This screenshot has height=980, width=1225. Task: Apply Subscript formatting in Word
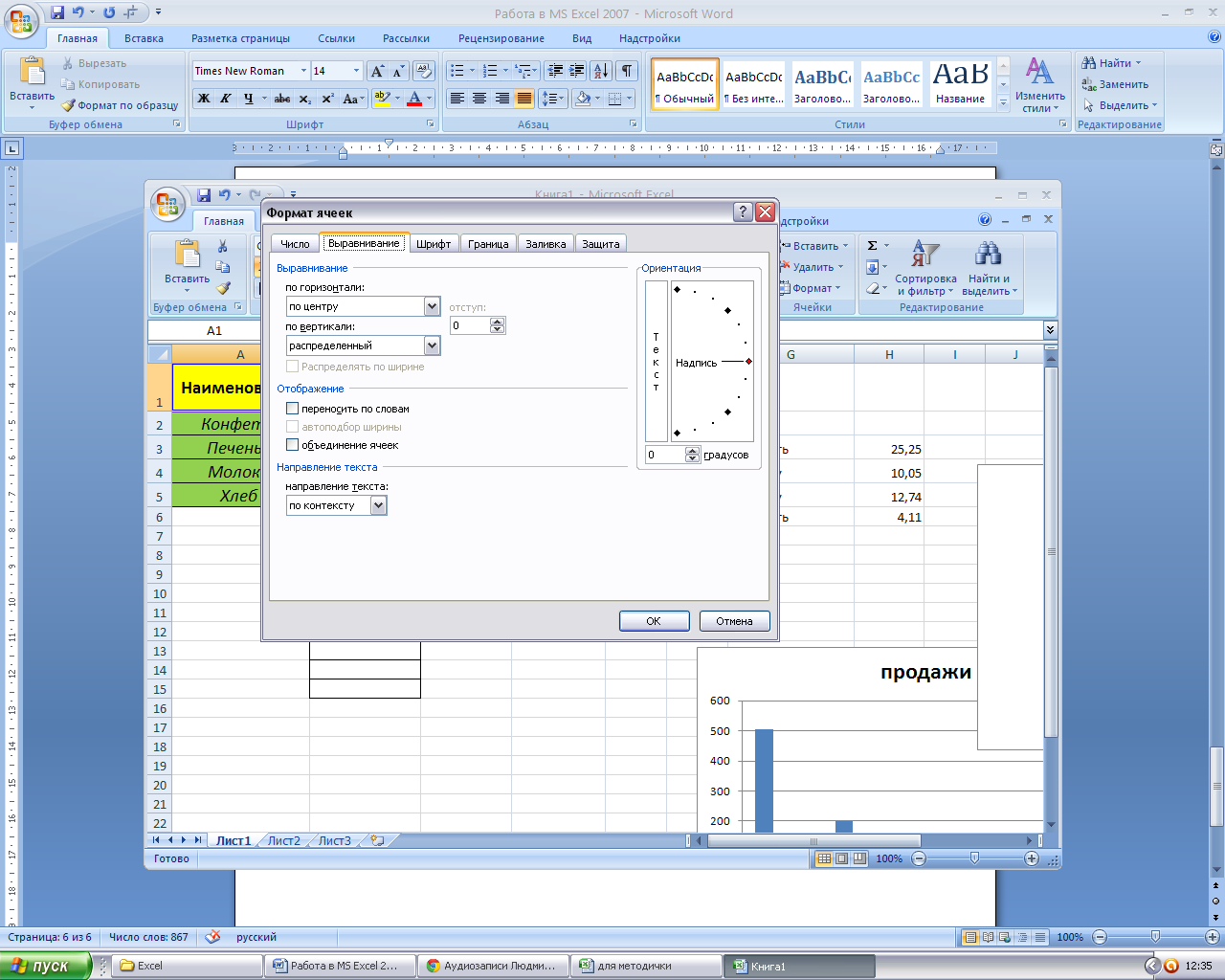coord(304,99)
